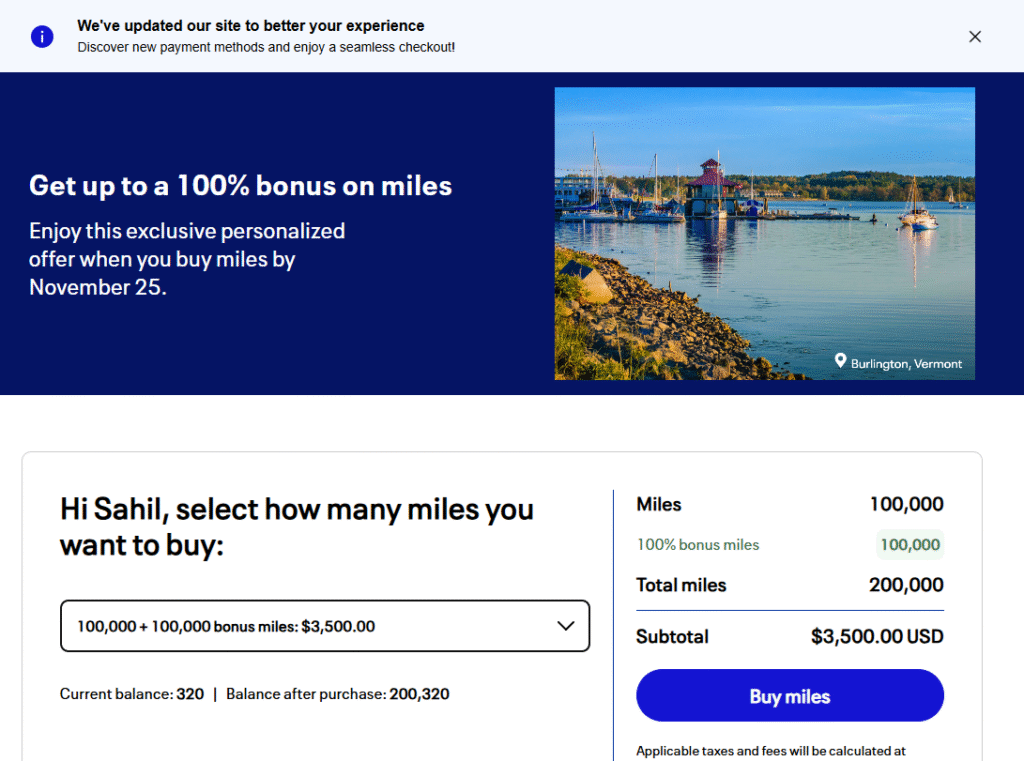Dismiss the site update banner with the X

(x=975, y=36)
